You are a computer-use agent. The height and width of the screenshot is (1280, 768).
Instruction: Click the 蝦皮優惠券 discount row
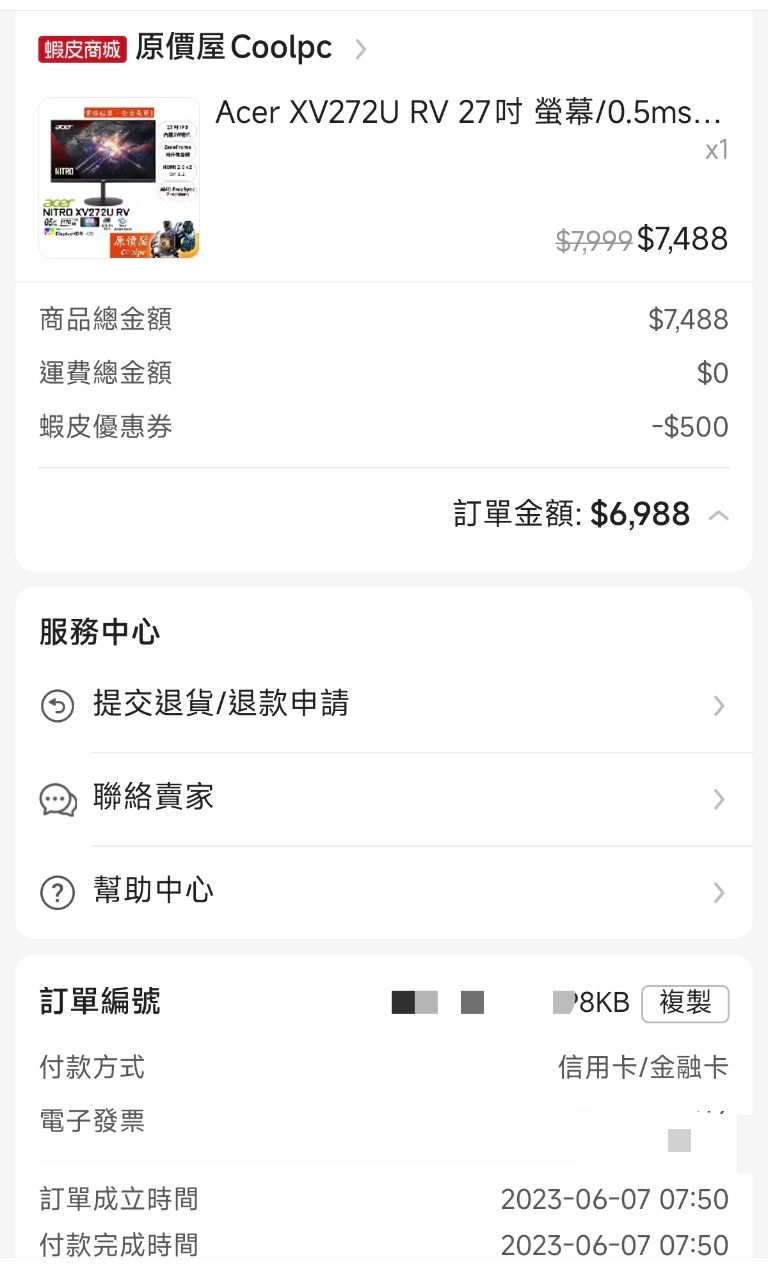click(x=384, y=427)
